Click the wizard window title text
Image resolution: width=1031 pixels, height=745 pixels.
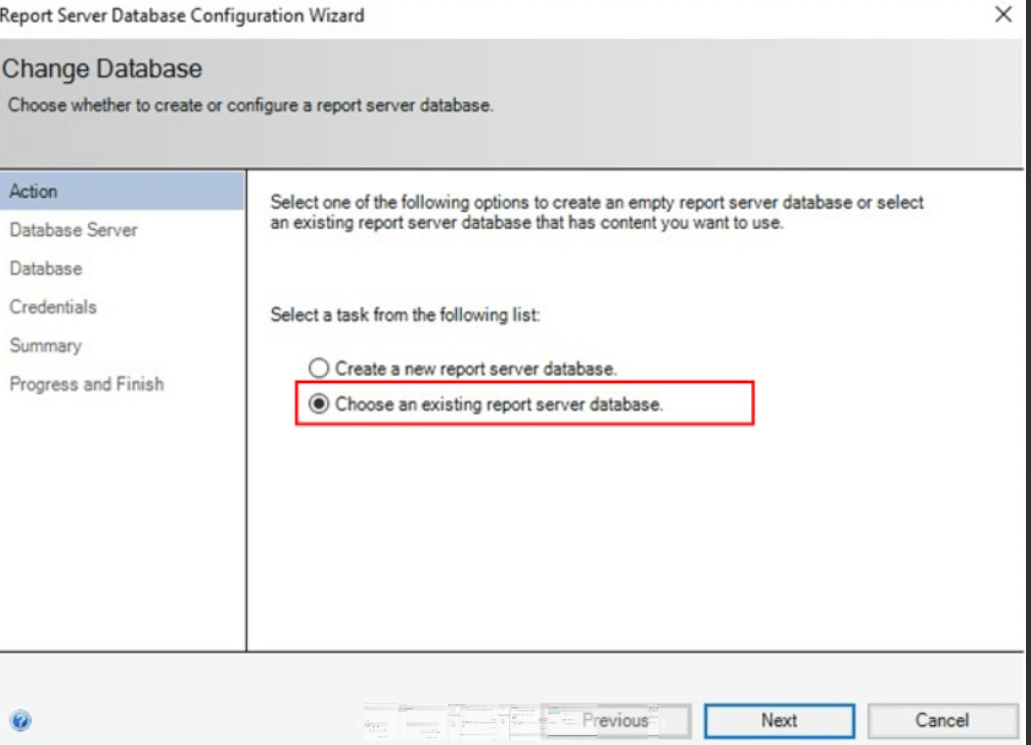click(x=182, y=15)
